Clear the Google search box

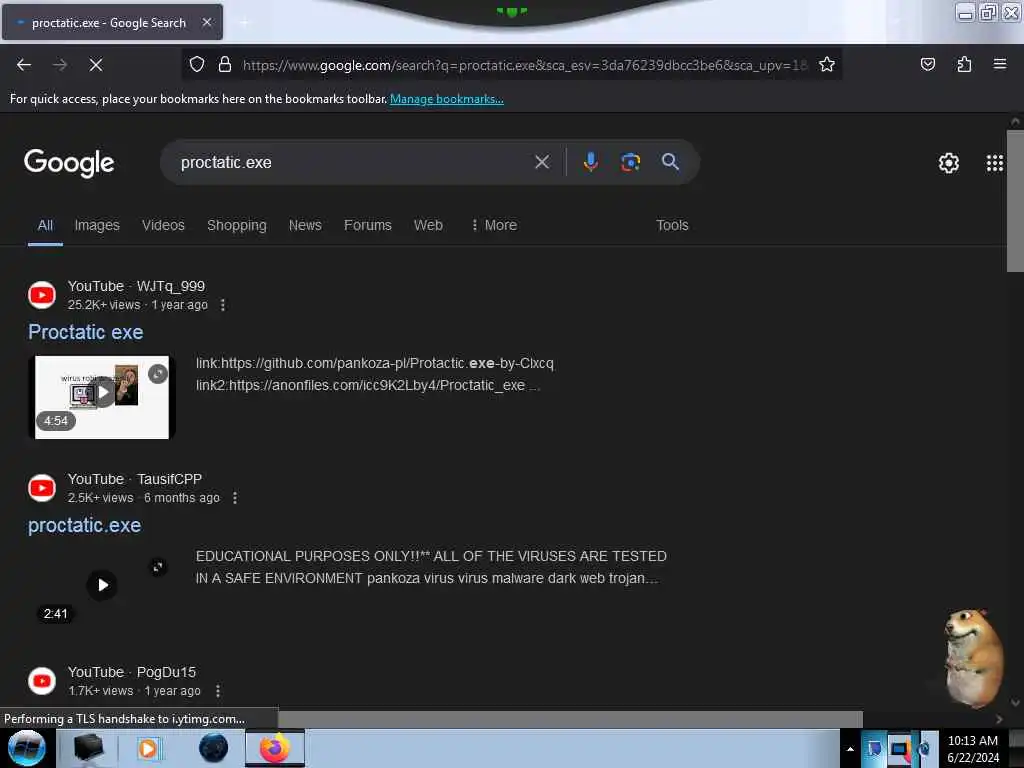(541, 162)
